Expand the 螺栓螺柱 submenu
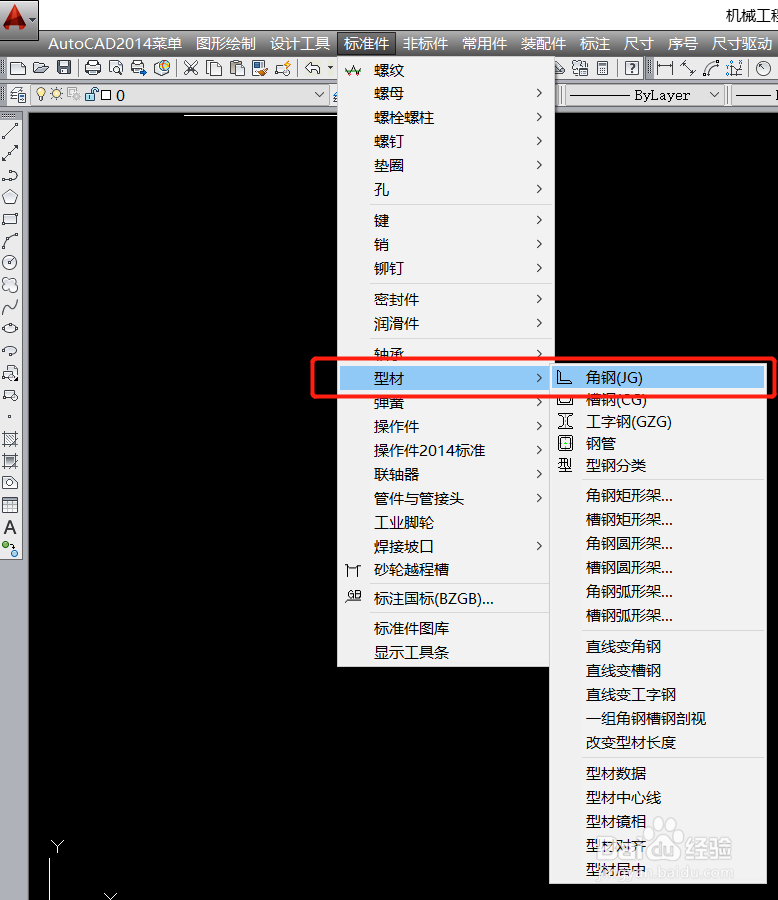This screenshot has width=778, height=900. click(x=446, y=118)
